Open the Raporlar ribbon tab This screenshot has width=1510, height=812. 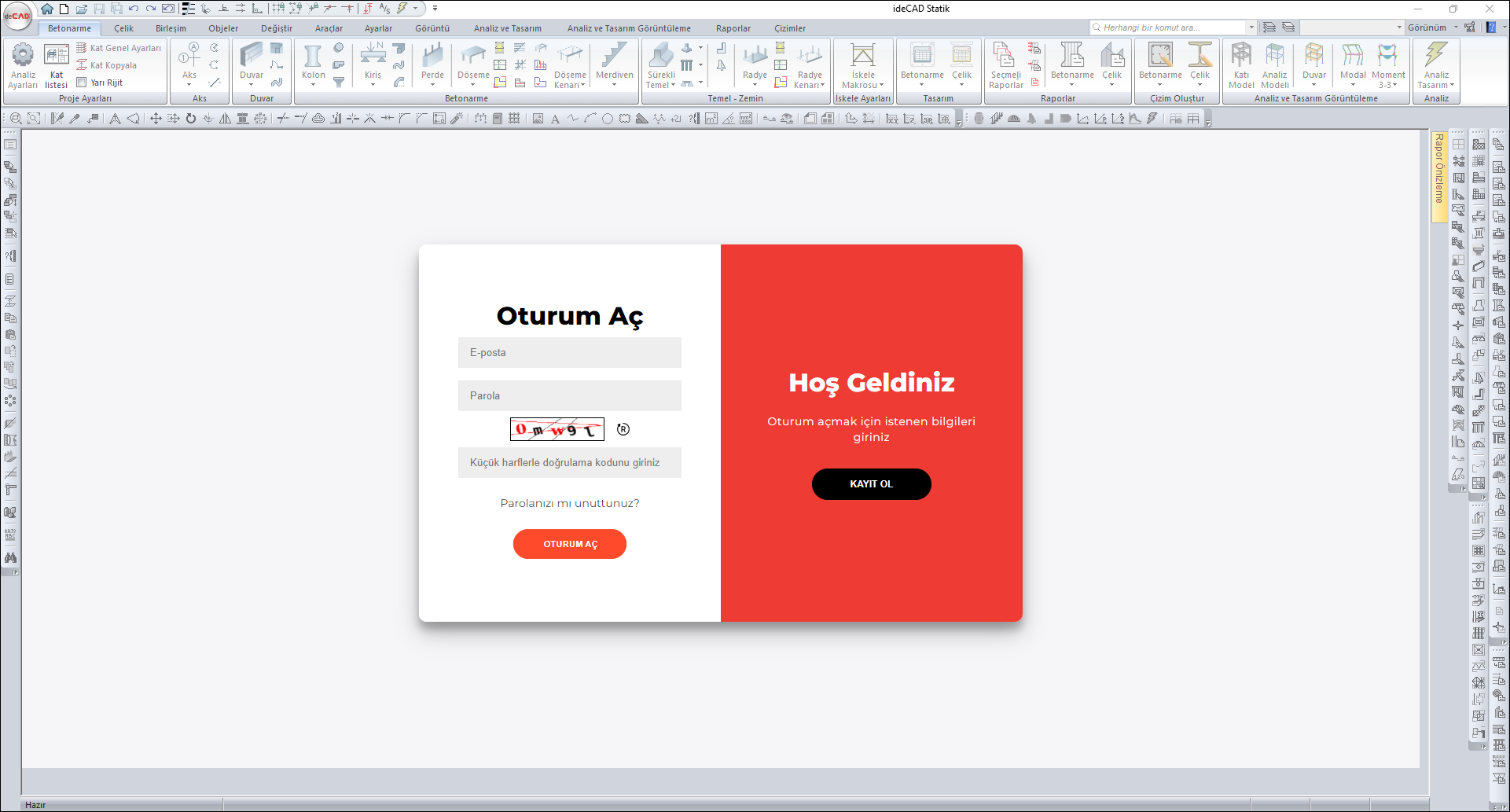(x=733, y=28)
